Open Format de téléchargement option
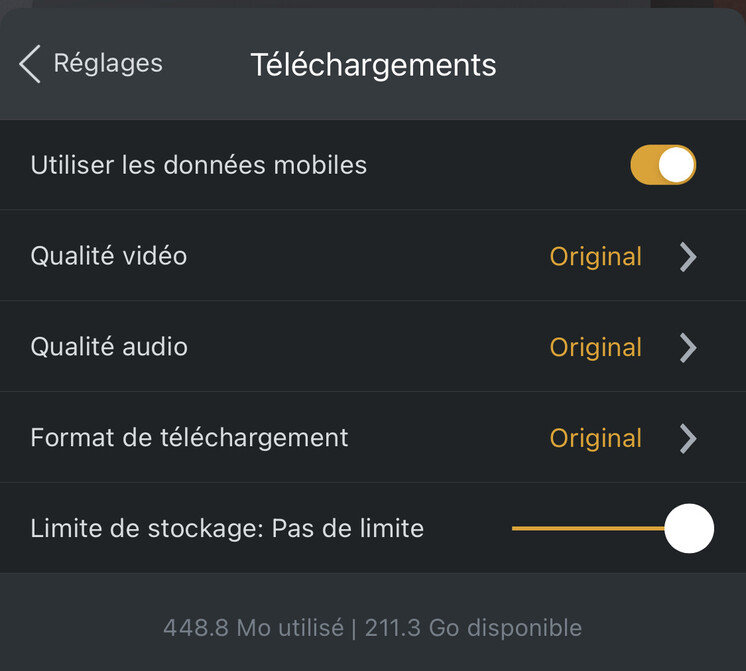The height and width of the screenshot is (671, 746). click(189, 438)
